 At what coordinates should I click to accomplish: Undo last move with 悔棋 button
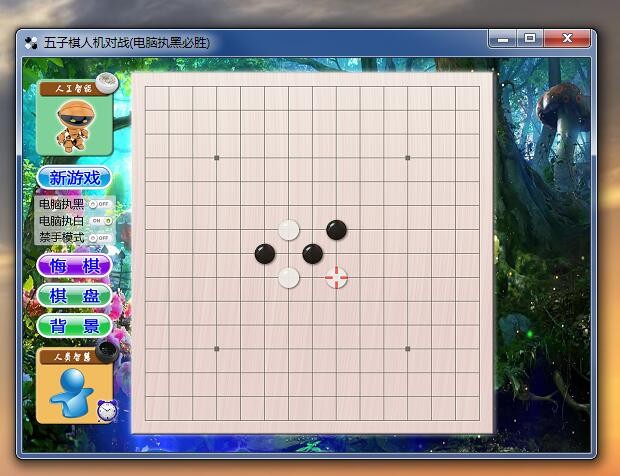pos(74,266)
